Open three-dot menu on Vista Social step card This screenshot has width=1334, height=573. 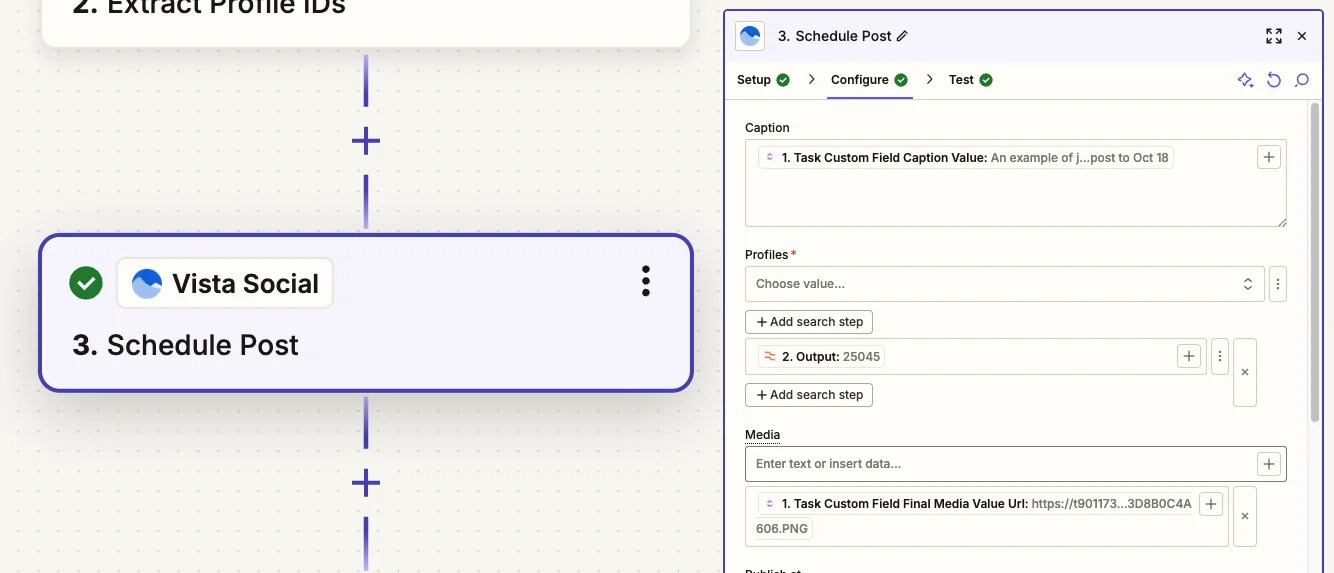[646, 281]
